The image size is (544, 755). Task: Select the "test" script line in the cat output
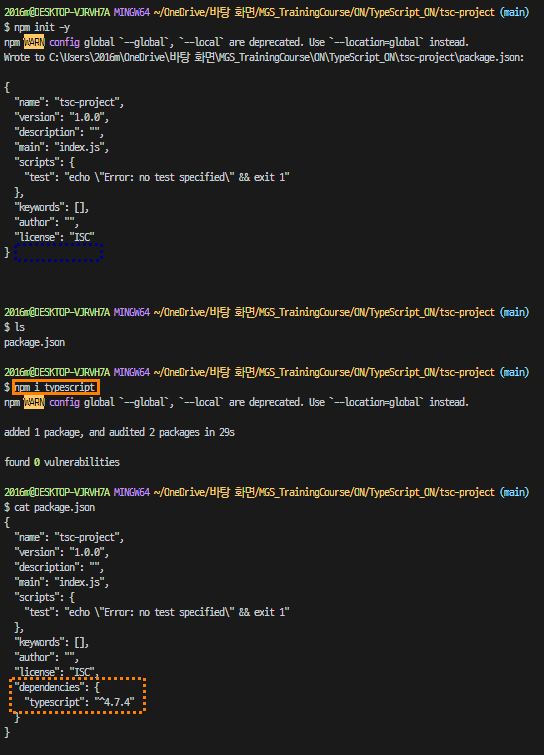click(157, 612)
